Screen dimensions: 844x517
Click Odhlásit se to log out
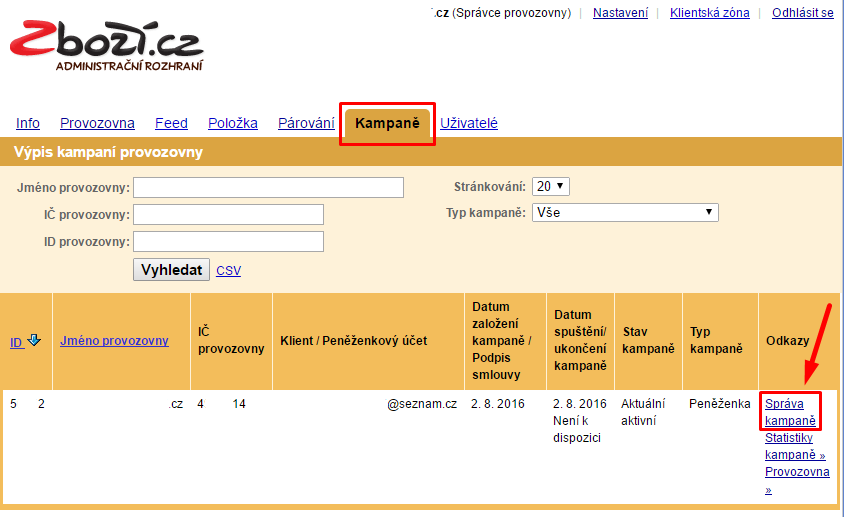pyautogui.click(x=803, y=13)
